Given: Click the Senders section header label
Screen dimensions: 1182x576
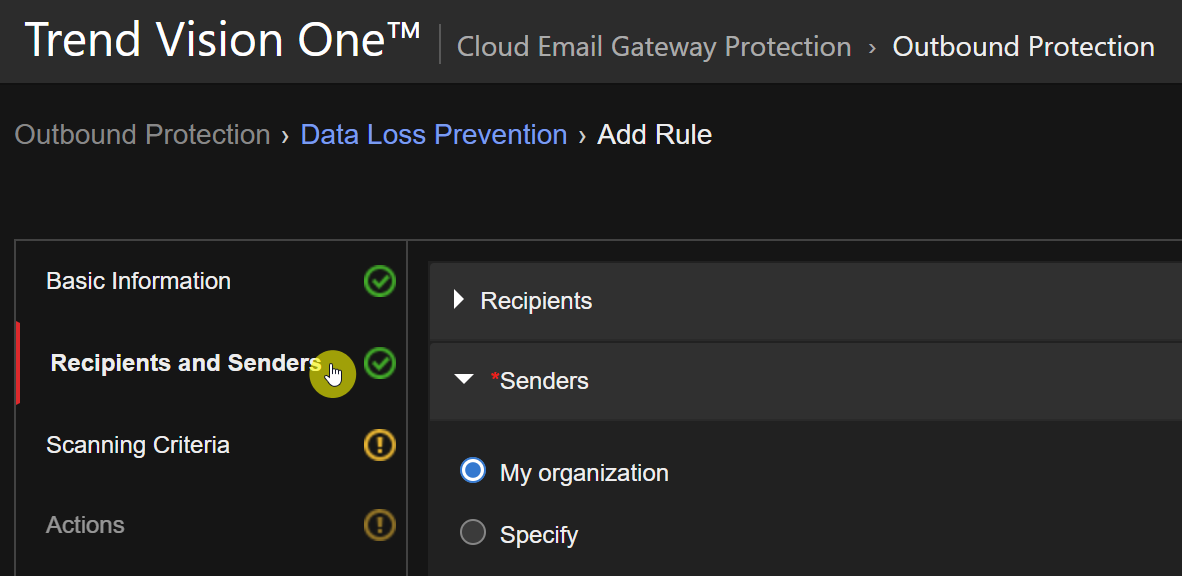Looking at the screenshot, I should (x=543, y=381).
